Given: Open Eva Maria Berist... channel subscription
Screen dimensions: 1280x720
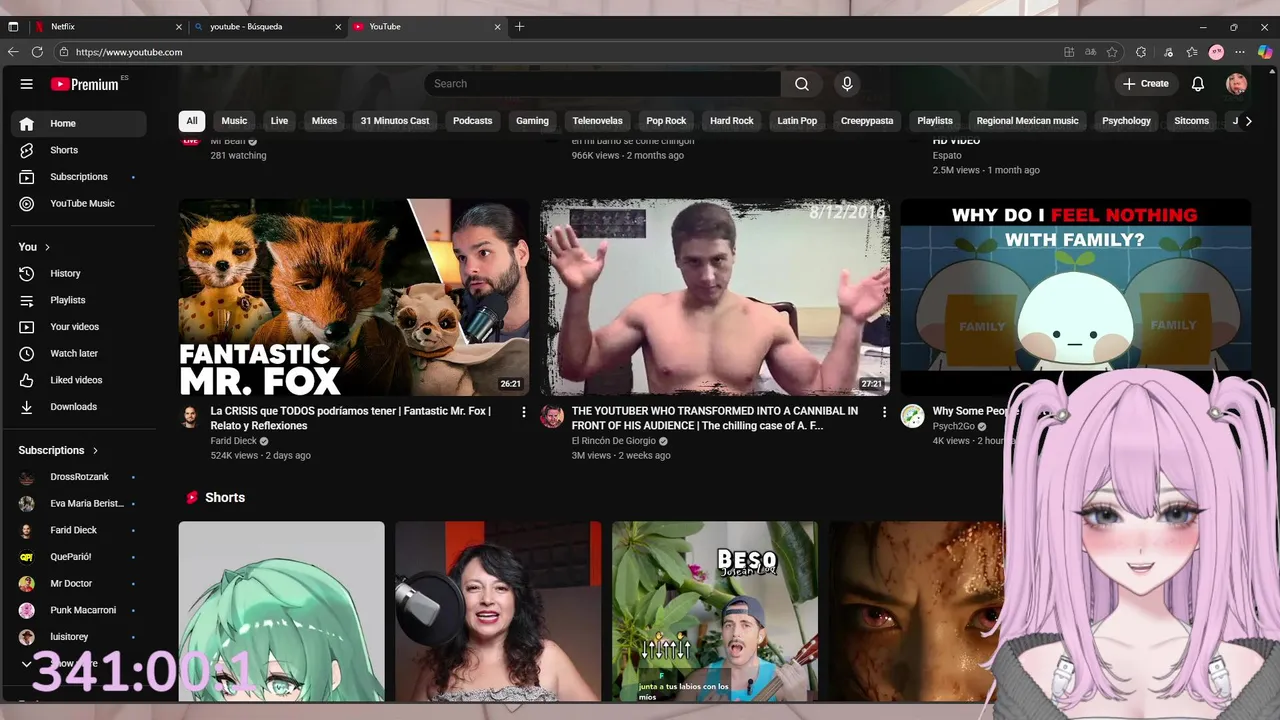Looking at the screenshot, I should click(79, 504).
